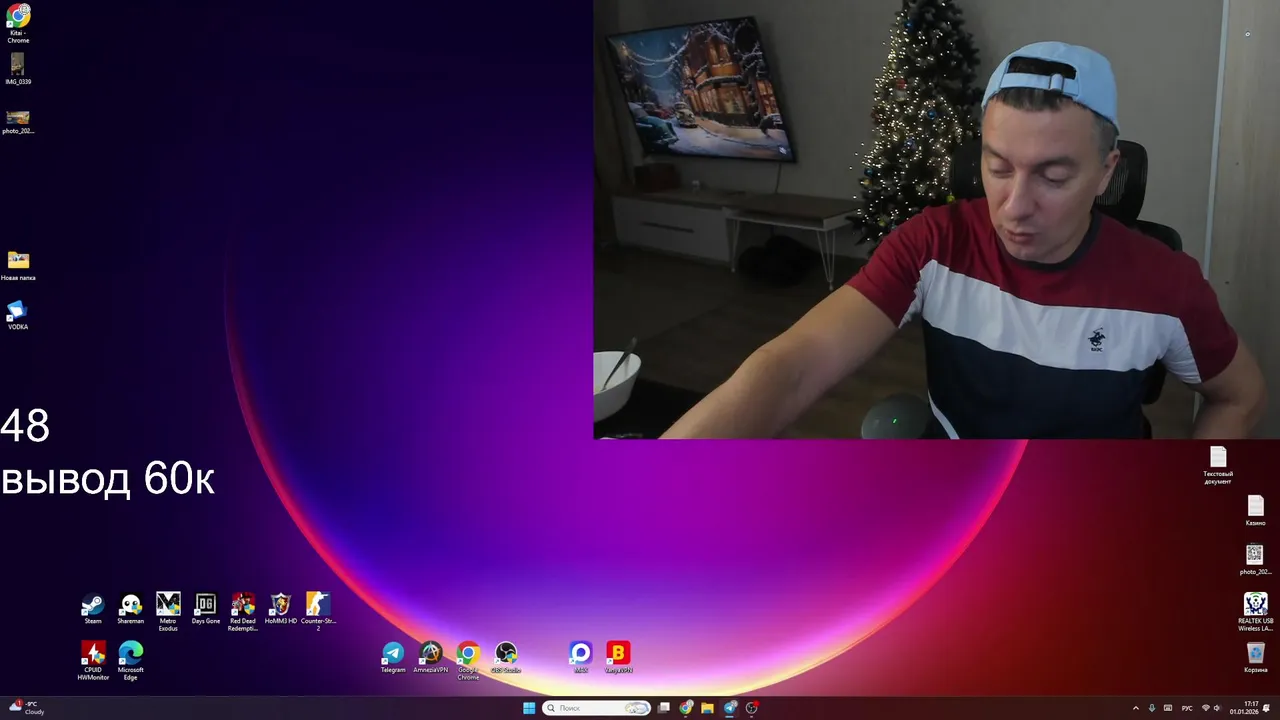Switch to Chrome on the taskbar

click(686, 708)
